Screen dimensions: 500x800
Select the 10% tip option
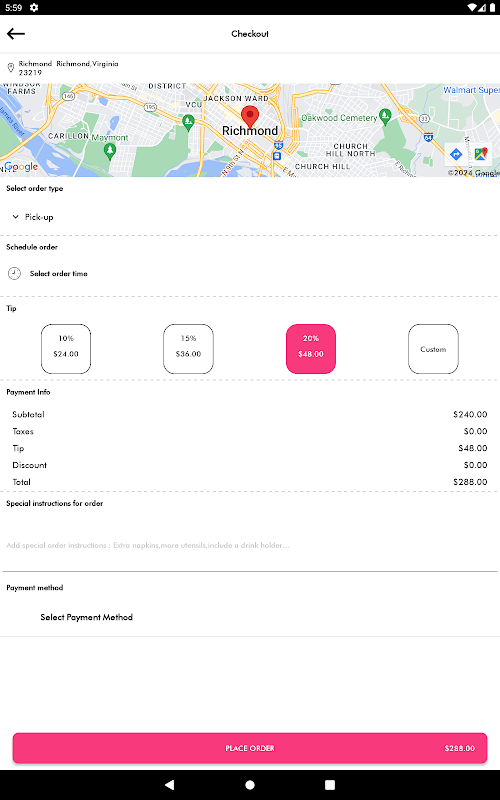[66, 349]
